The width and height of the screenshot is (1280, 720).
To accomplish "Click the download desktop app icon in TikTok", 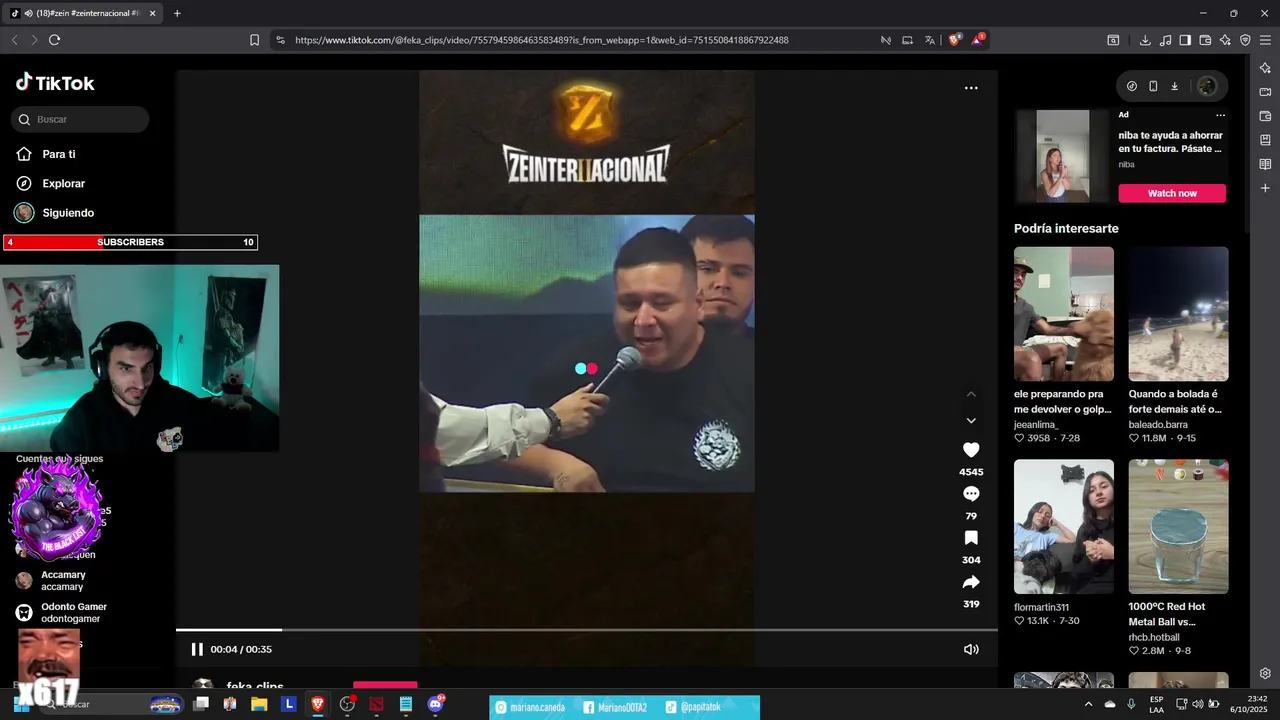I will coord(1175,86).
